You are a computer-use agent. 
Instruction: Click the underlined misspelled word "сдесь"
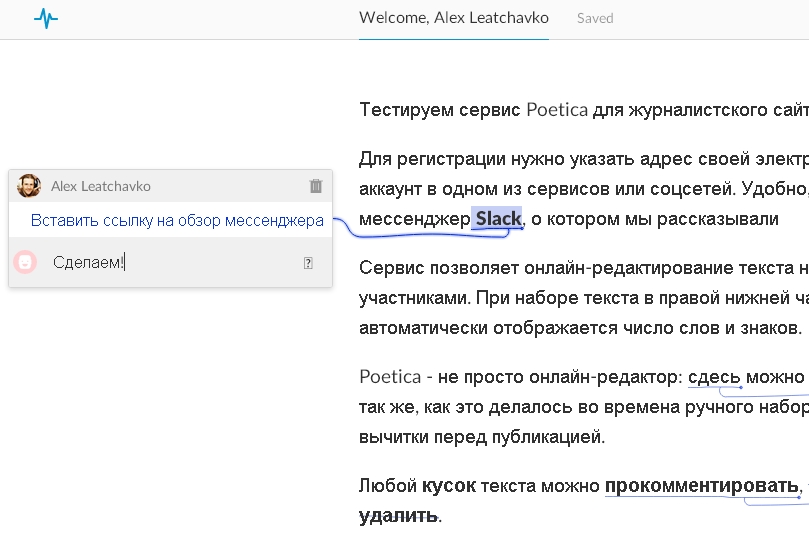714,377
